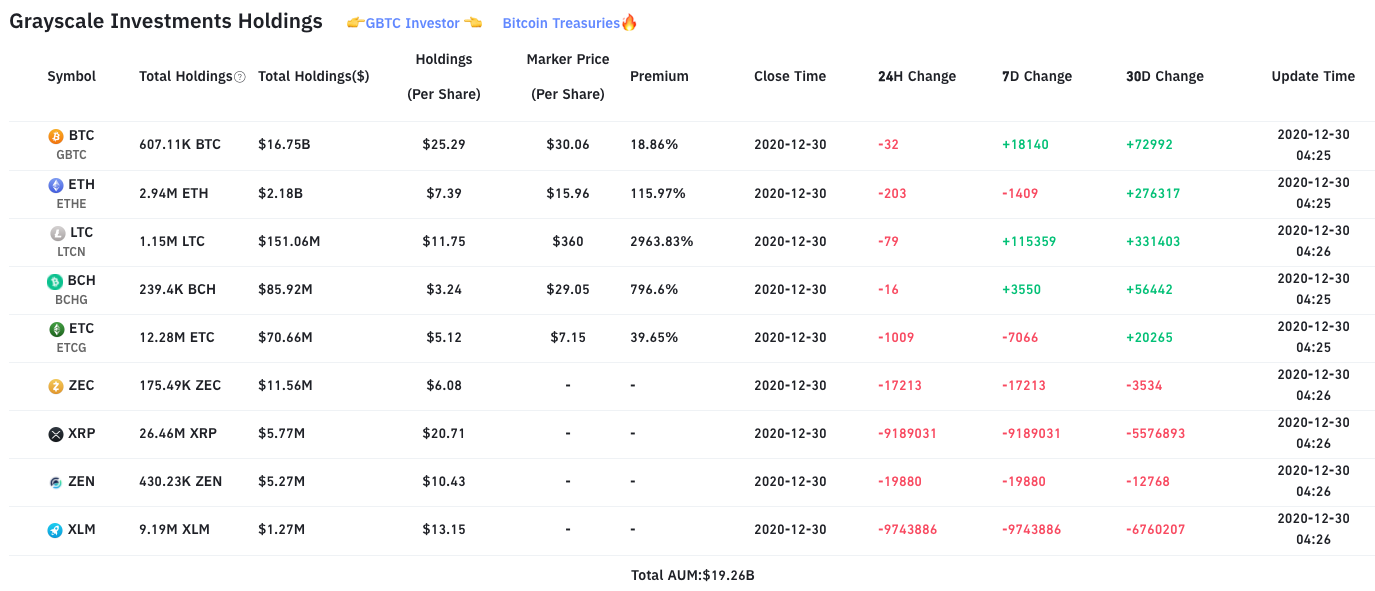Image resolution: width=1375 pixels, height=591 pixels.
Task: Click the Grayscale Investments Holdings title
Action: tap(166, 20)
